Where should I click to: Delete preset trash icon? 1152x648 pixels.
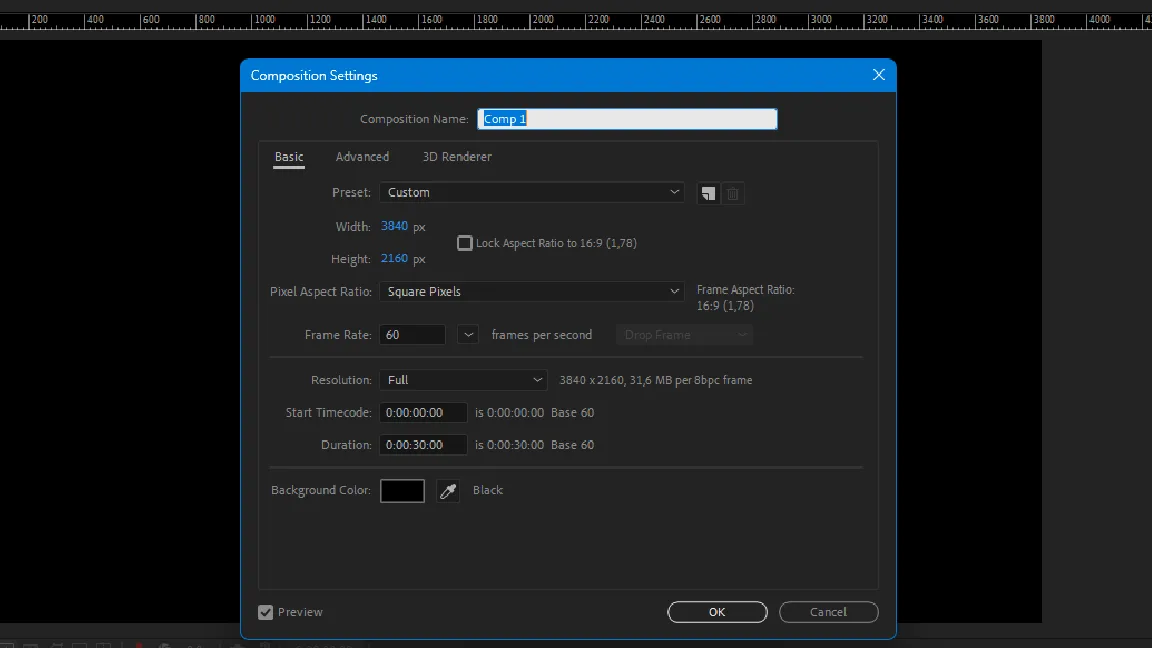tap(732, 193)
